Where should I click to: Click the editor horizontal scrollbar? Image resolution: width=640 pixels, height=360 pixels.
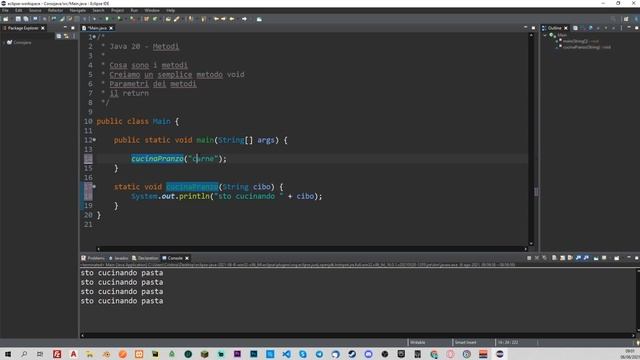pyautogui.click(x=312, y=249)
